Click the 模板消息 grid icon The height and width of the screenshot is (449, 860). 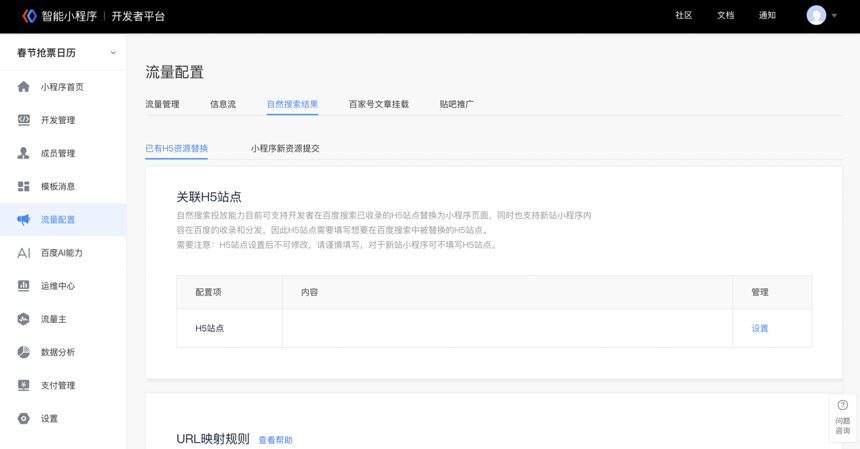pyautogui.click(x=24, y=186)
